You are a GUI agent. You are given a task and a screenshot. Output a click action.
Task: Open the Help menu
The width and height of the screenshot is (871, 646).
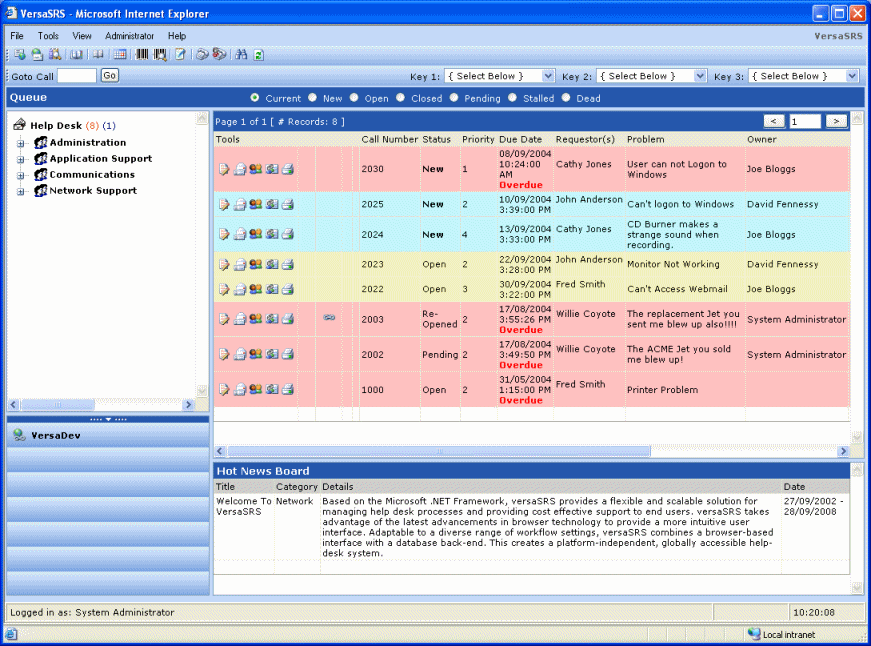tap(177, 36)
